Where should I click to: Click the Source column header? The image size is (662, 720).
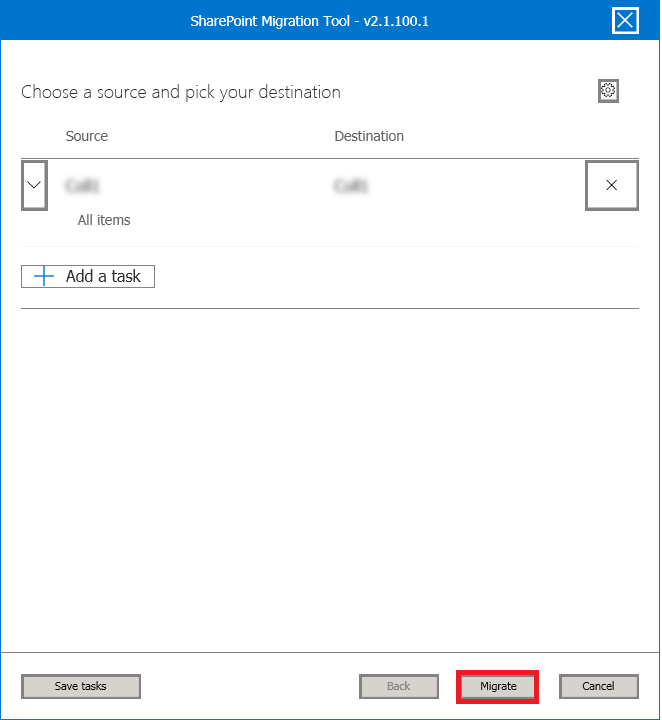[x=87, y=136]
